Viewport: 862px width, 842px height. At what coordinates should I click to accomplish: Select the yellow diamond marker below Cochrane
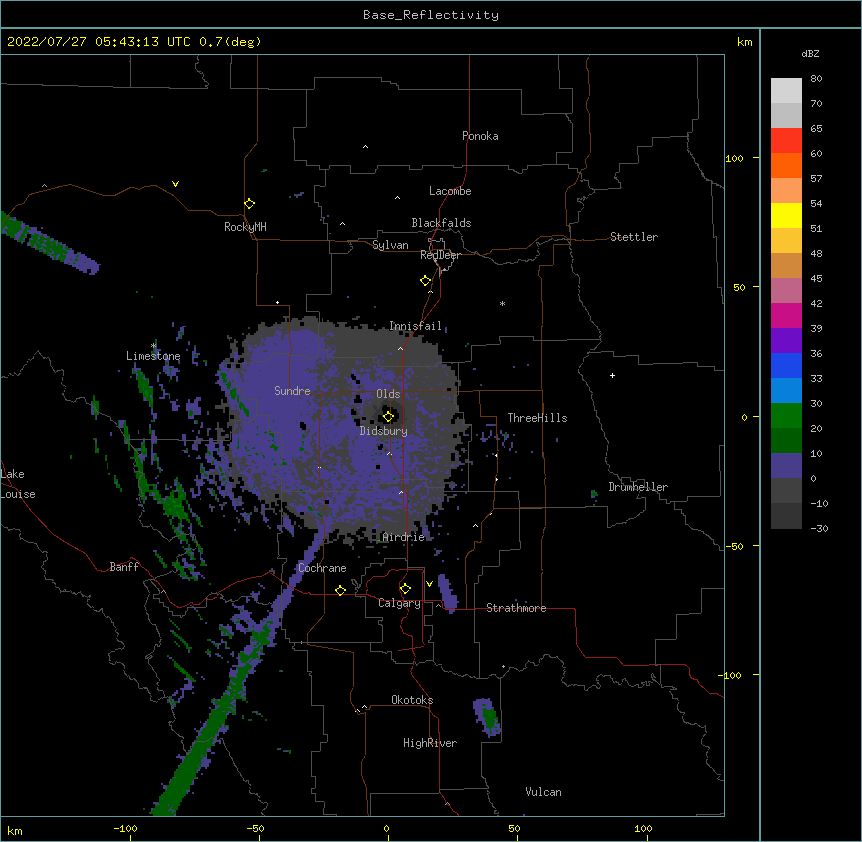(340, 590)
